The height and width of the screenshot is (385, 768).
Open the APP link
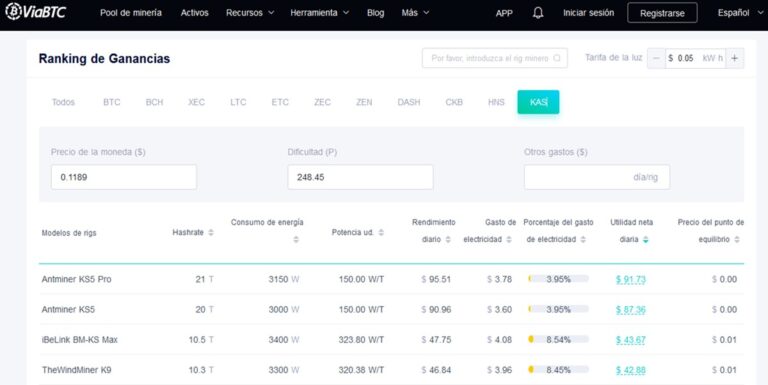tap(504, 13)
